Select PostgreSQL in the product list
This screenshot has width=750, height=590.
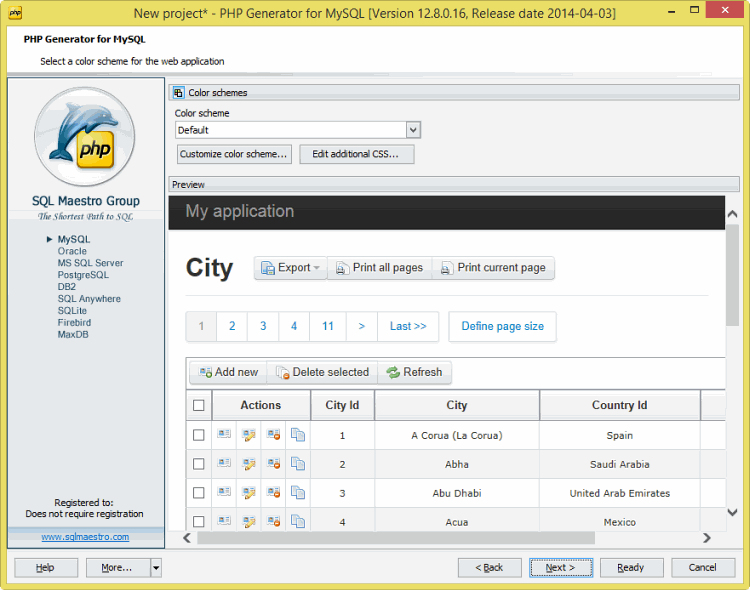point(83,275)
